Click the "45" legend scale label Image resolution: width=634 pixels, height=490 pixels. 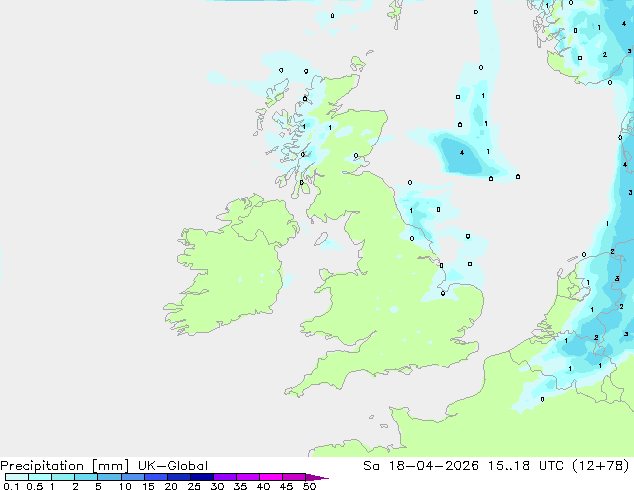tap(286, 486)
